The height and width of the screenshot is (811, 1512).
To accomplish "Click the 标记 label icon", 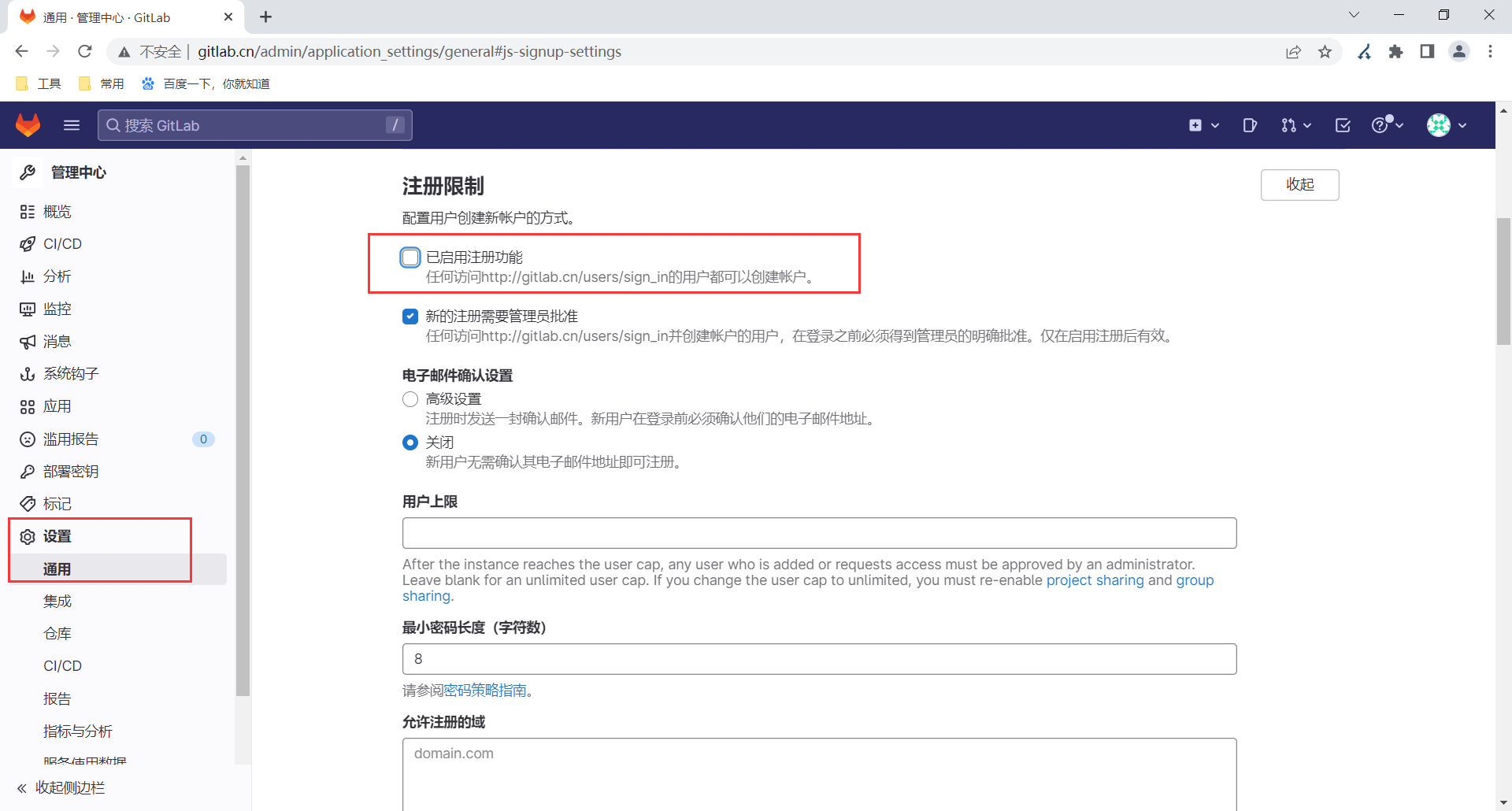I will click(28, 504).
